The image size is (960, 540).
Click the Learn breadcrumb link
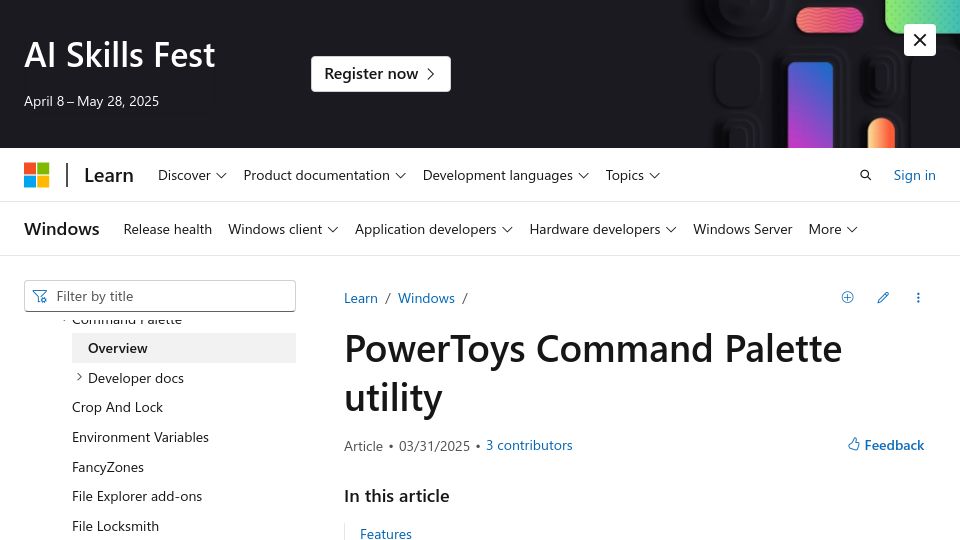(x=361, y=298)
